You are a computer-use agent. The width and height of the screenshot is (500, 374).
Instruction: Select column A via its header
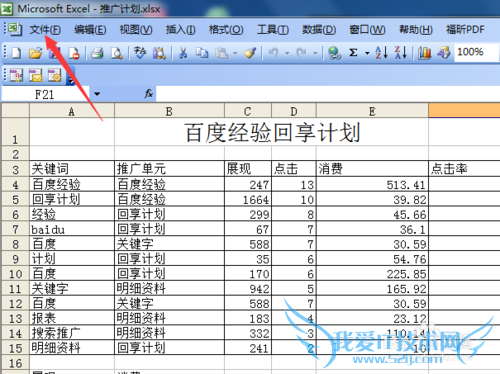point(72,111)
